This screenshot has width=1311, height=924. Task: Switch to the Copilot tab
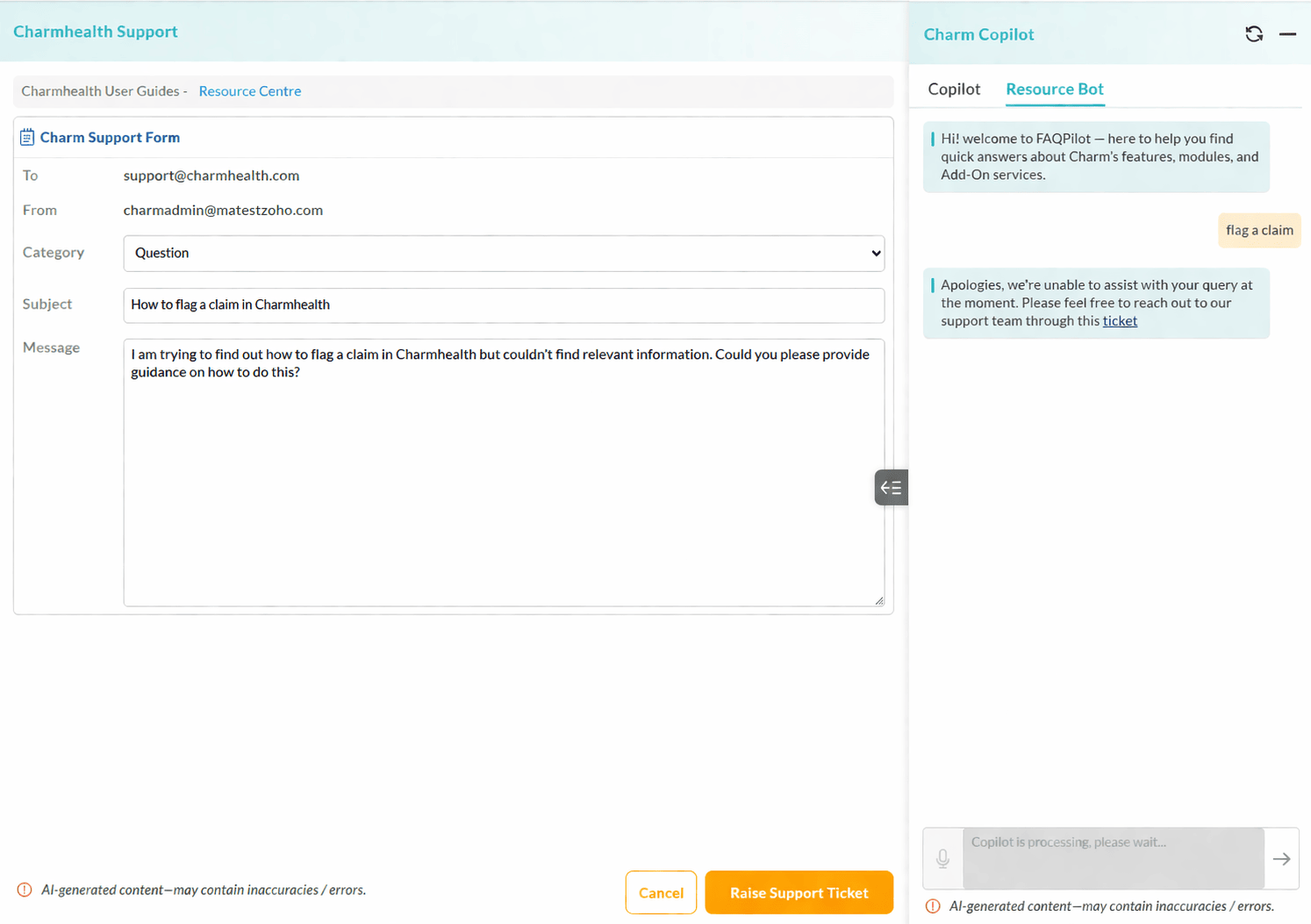954,89
